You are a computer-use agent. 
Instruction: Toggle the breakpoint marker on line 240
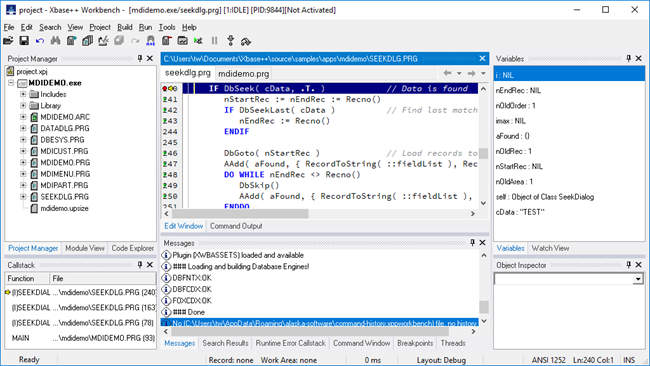click(x=165, y=88)
